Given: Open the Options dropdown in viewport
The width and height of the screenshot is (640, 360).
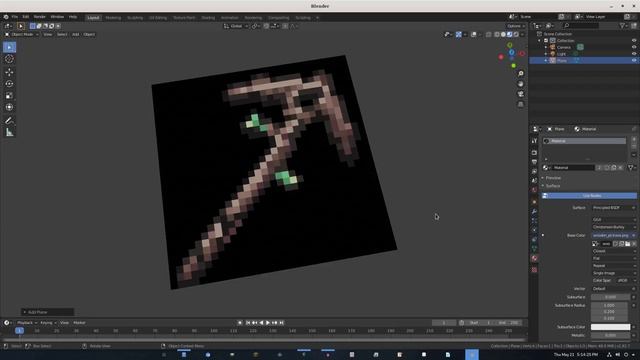Looking at the screenshot, I should tap(516, 26).
